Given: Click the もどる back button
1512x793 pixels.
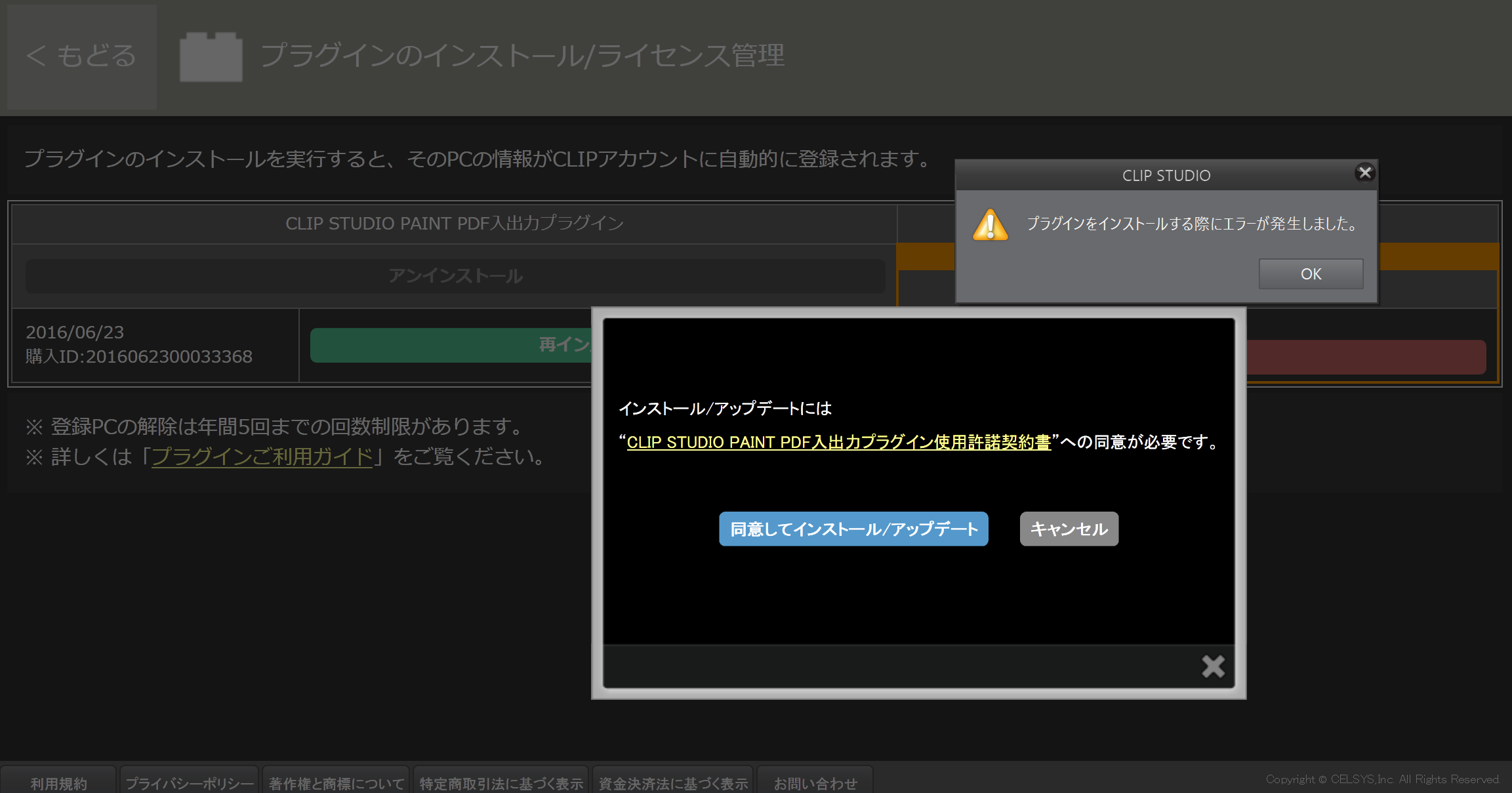Looking at the screenshot, I should pyautogui.click(x=81, y=56).
